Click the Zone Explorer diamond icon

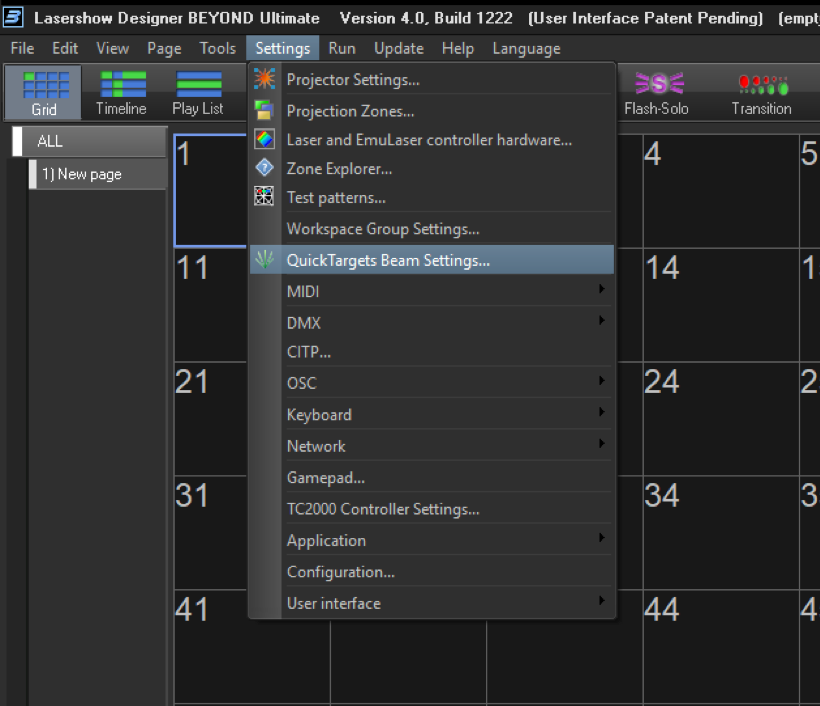[x=265, y=168]
